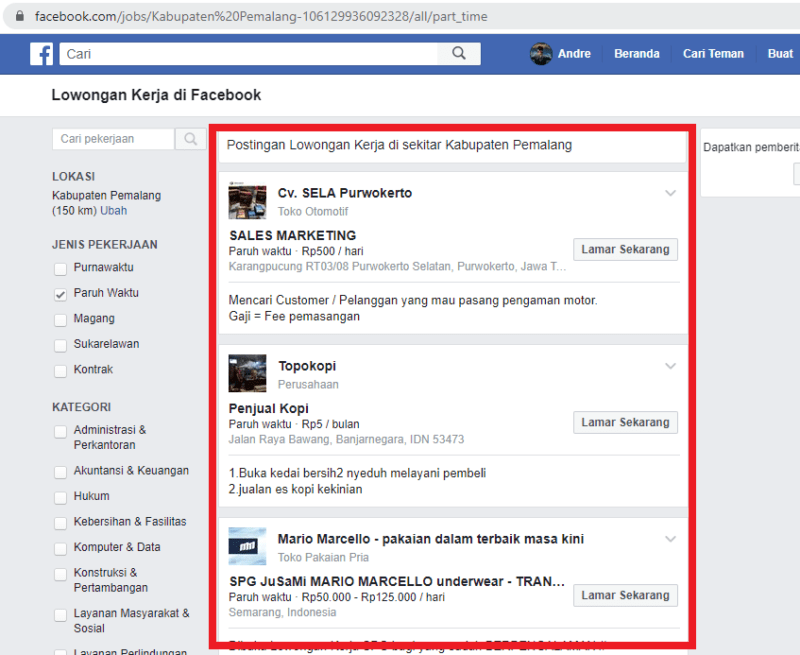Open Cv. SELA Purwokerto page thumbnail

247,200
